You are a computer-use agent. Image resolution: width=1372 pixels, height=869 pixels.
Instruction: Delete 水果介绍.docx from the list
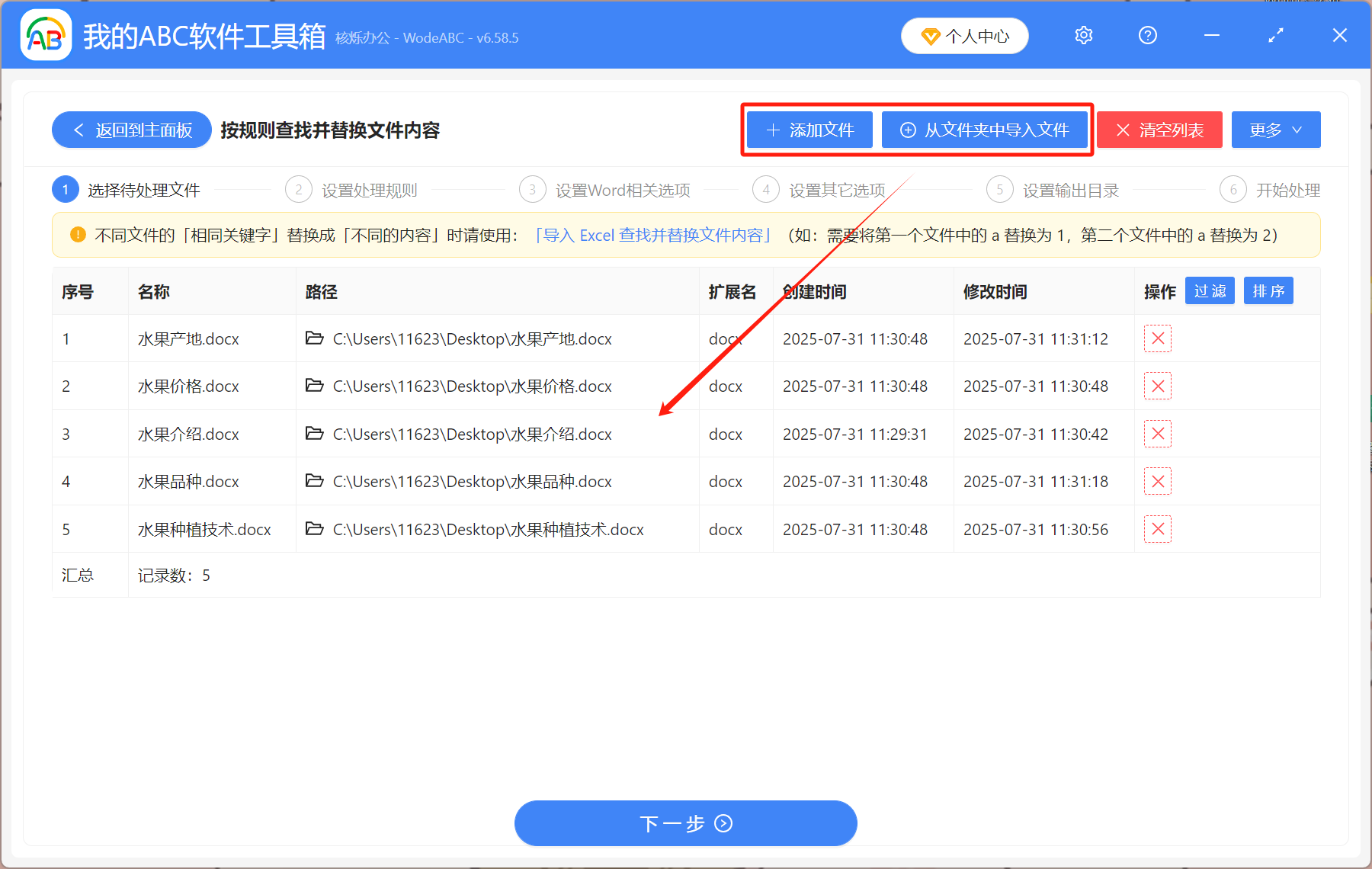point(1157,433)
